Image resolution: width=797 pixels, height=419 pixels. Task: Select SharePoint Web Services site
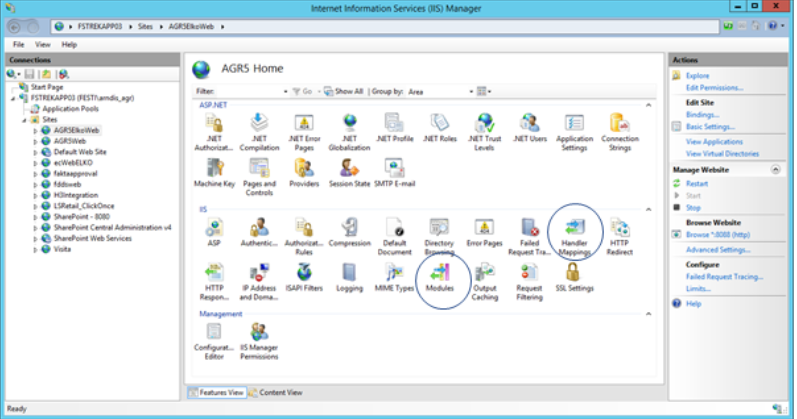93,238
